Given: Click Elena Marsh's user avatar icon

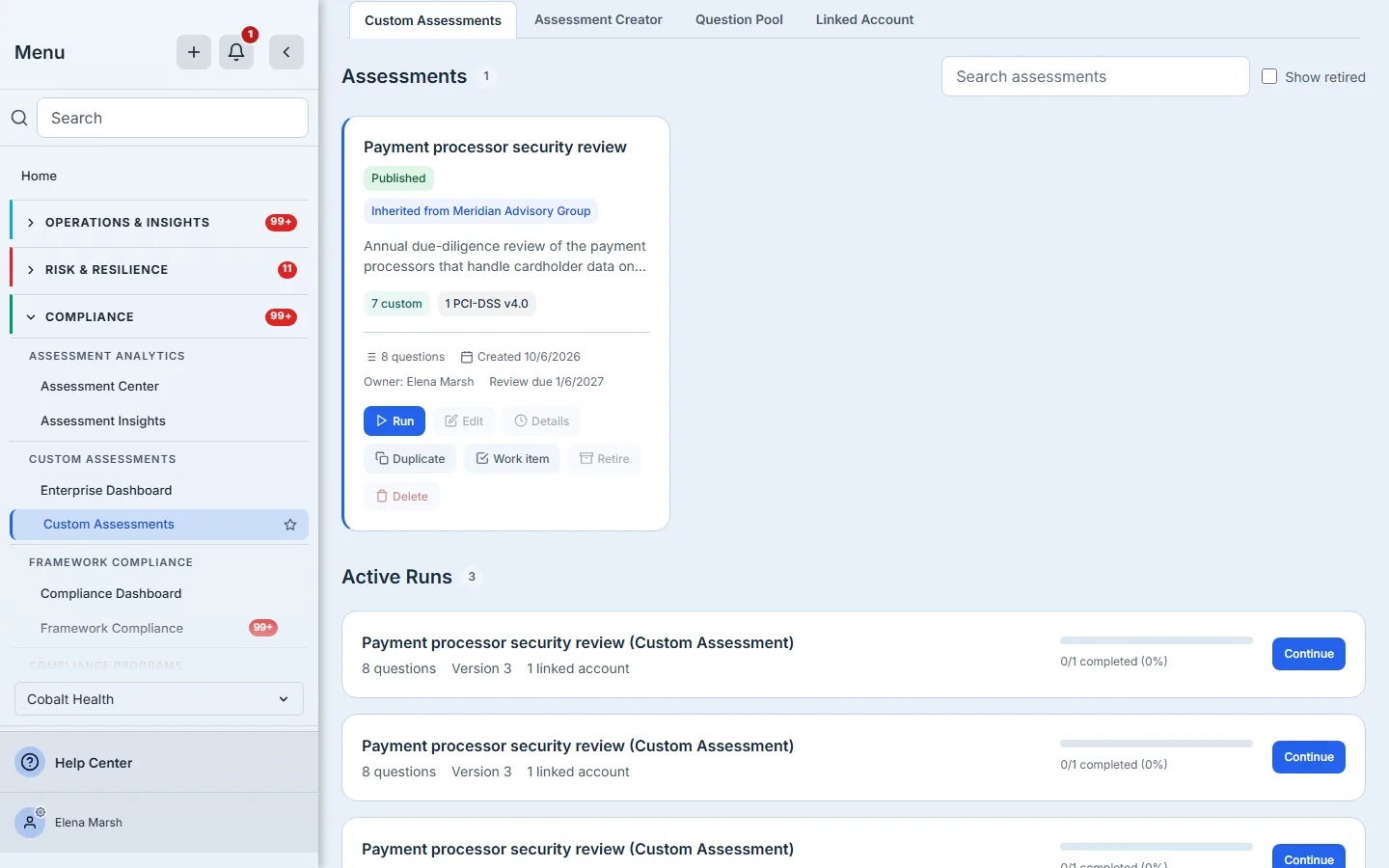Looking at the screenshot, I should click(x=31, y=823).
